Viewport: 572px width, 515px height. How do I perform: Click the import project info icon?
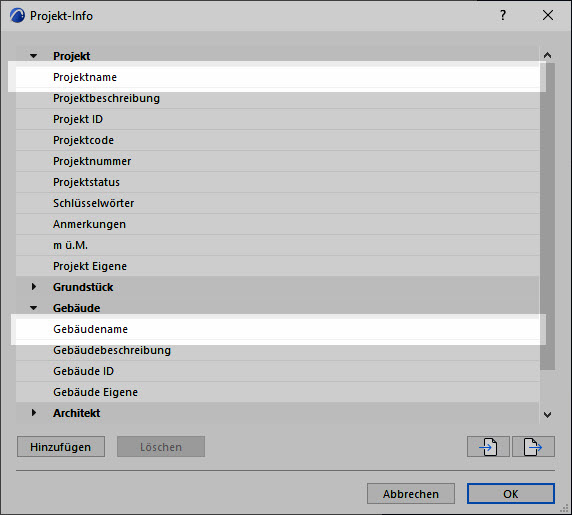tap(488, 446)
